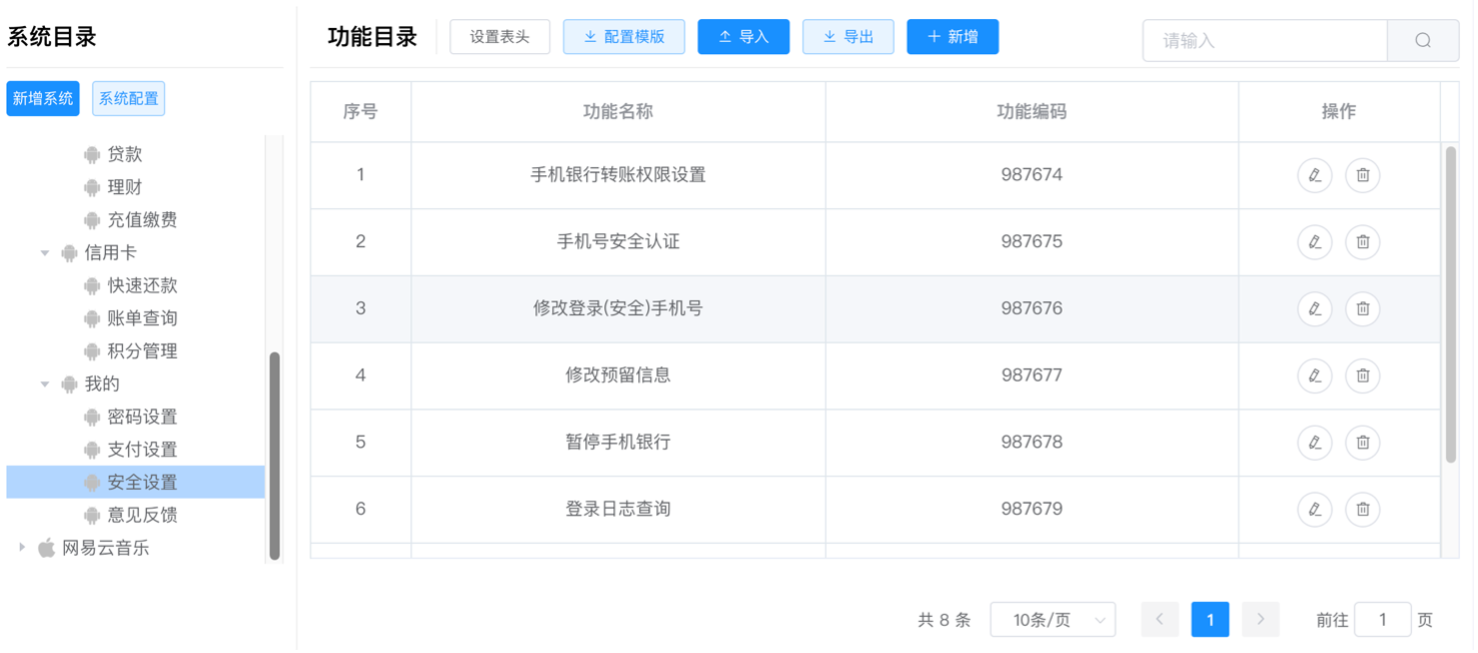The image size is (1478, 653).
Task: Open 设置表头 column settings
Action: 499,37
